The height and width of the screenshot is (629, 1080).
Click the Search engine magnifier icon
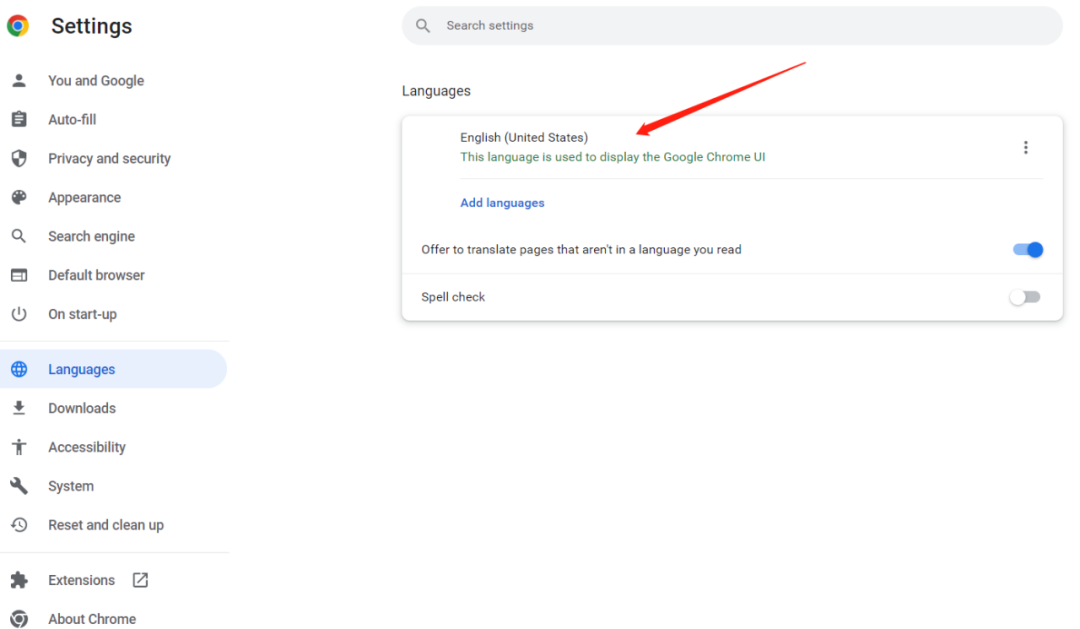click(21, 236)
